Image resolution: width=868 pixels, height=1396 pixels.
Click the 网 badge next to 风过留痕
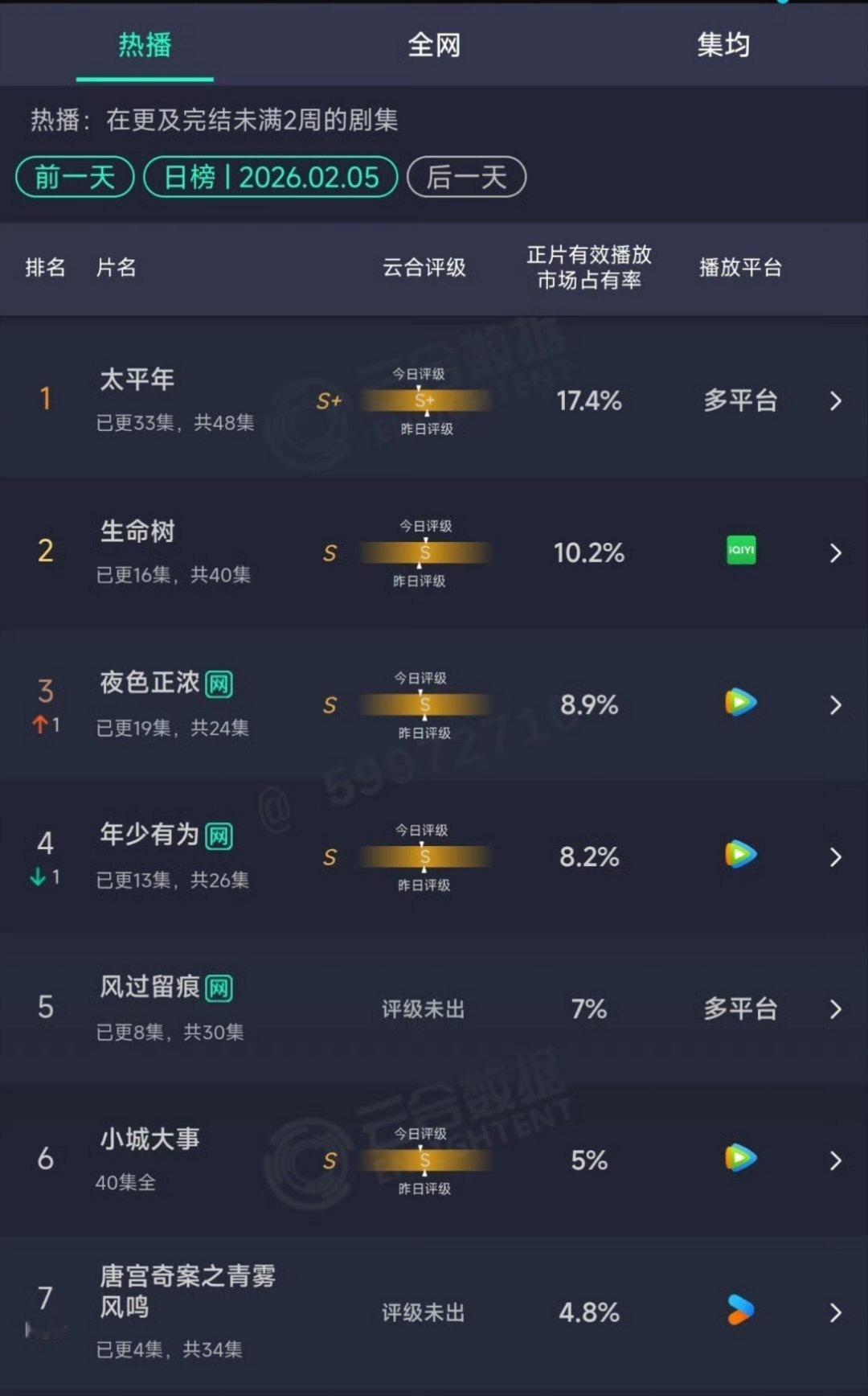click(219, 988)
